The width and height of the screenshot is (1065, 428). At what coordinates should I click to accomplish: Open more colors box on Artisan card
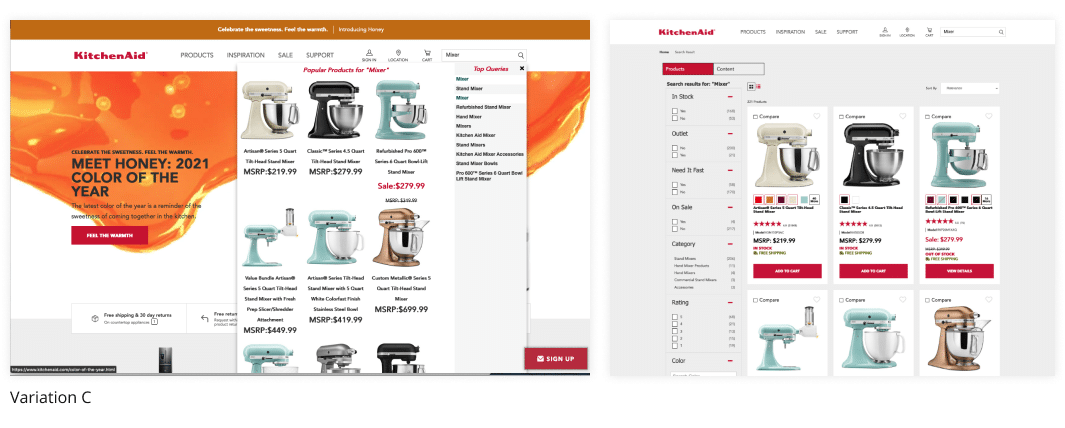point(815,200)
